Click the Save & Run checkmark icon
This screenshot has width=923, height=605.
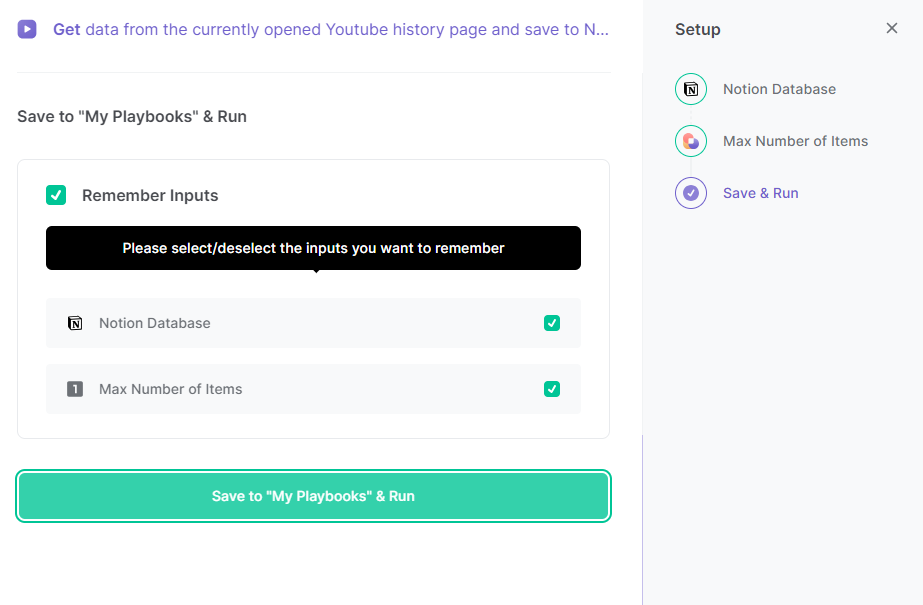(x=691, y=193)
